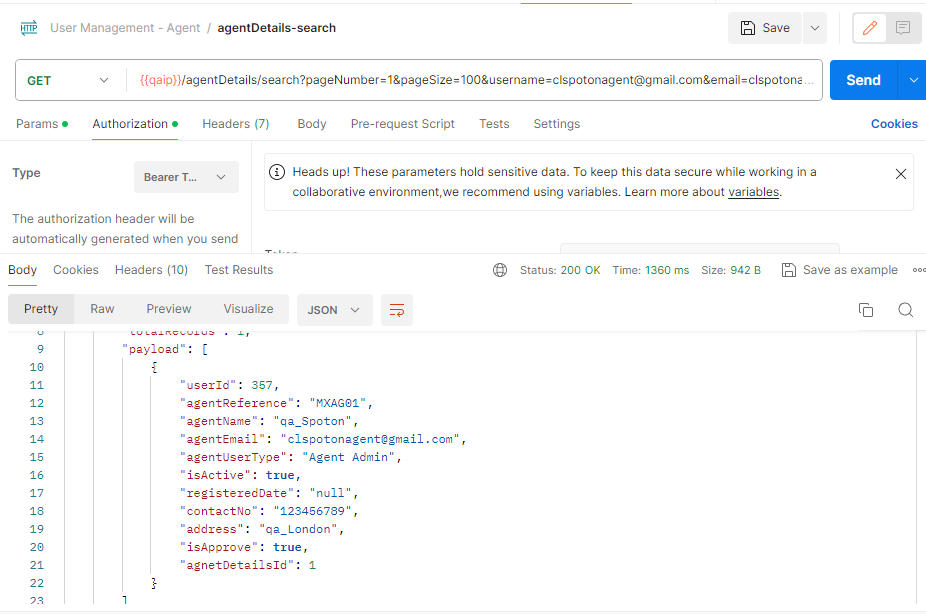Select the Authorization tab
This screenshot has height=614, width=926.
pyautogui.click(x=135, y=124)
